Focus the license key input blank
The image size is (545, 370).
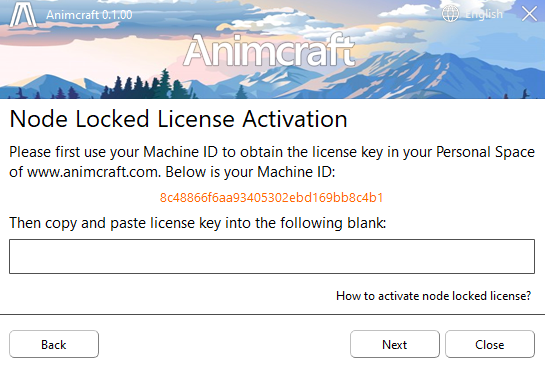point(272,256)
